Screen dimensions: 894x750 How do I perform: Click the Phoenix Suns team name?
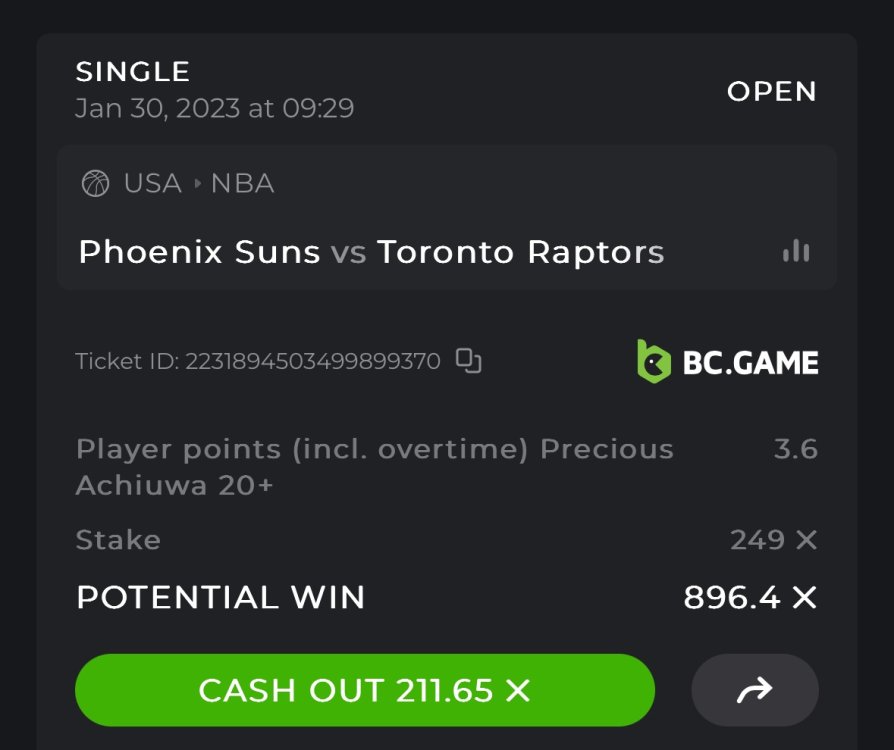[x=199, y=252]
